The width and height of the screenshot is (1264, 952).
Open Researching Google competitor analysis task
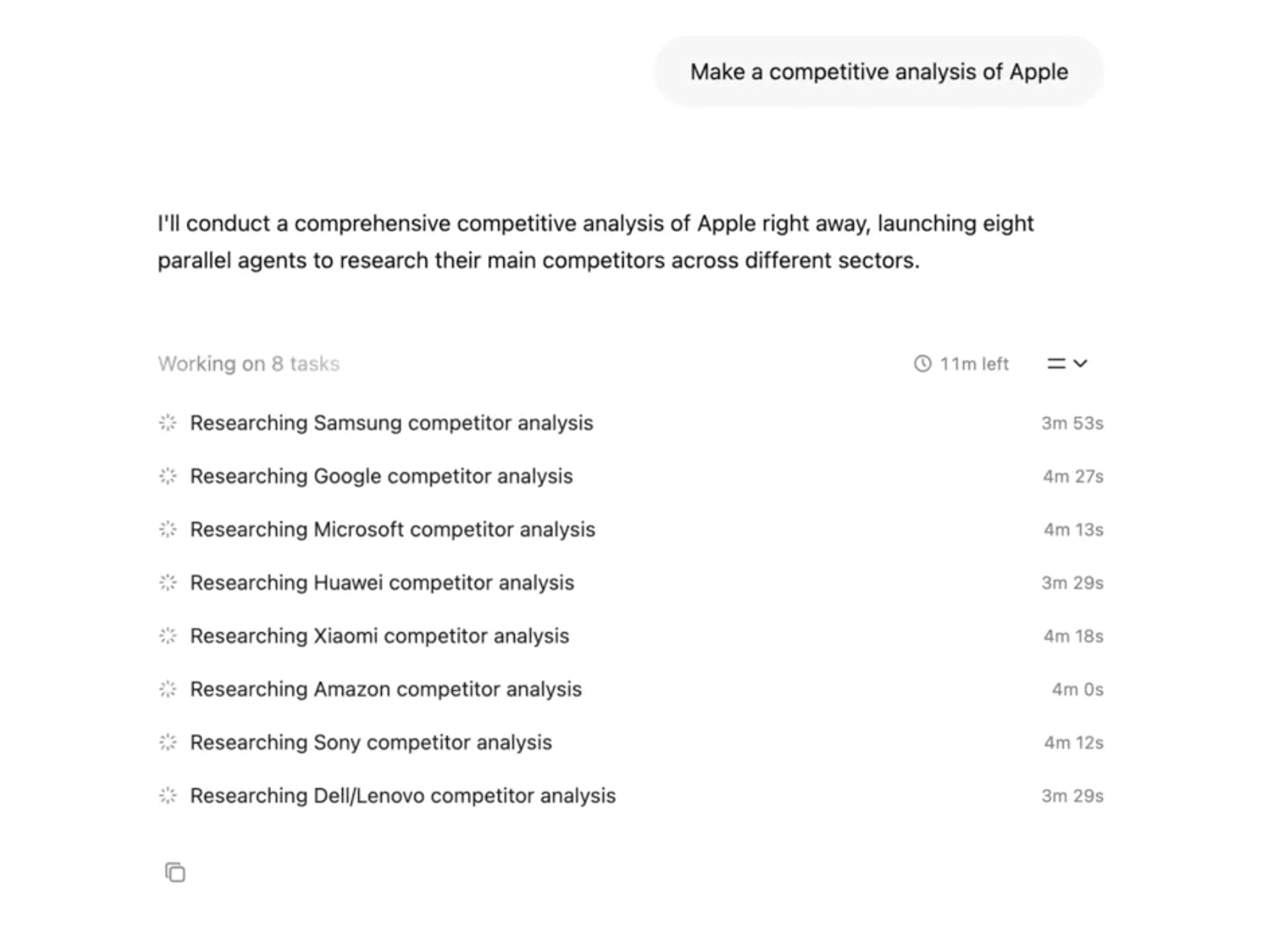tap(381, 476)
